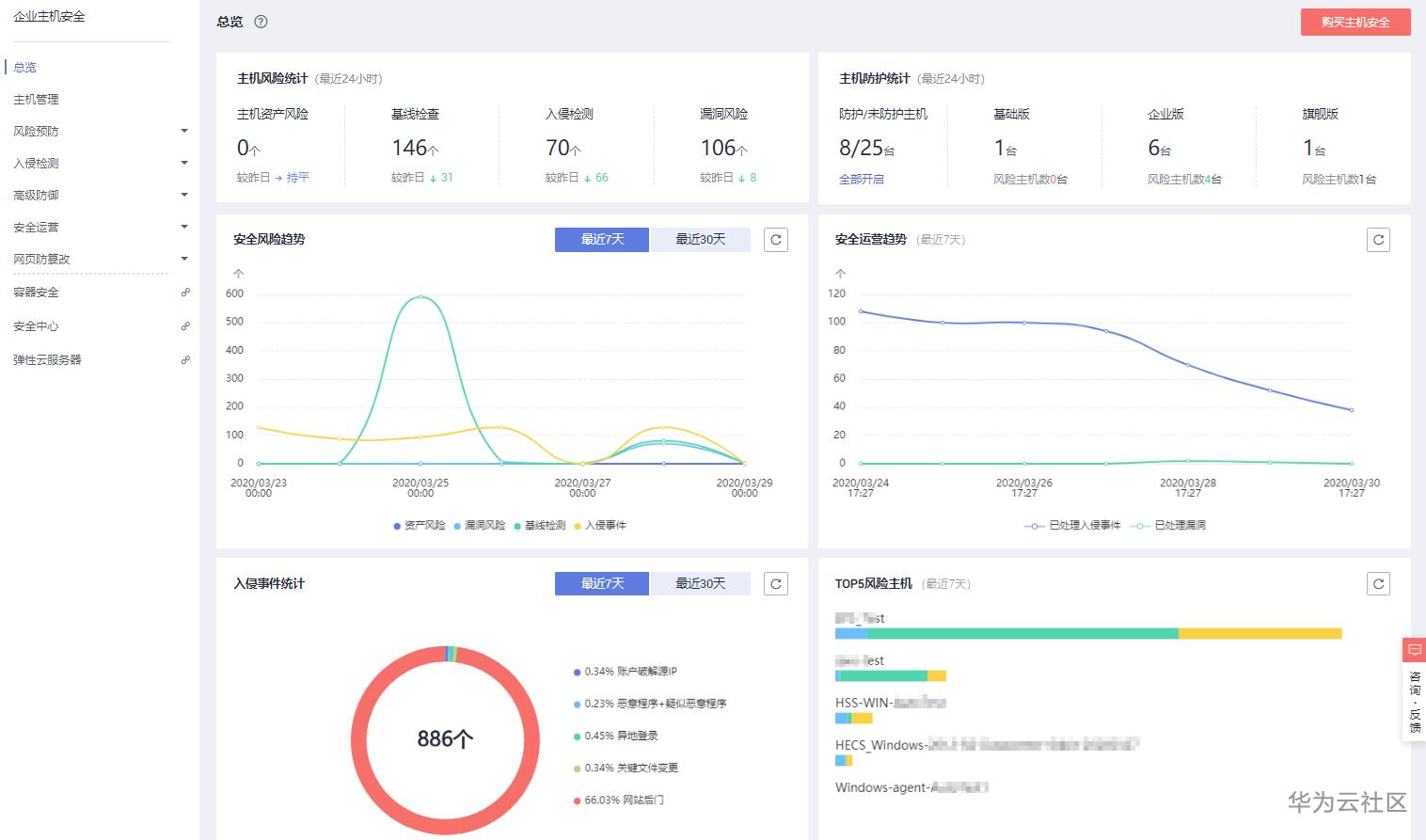Screen dimensions: 1426x840
Task: Toggle 已处理入侵事件 legend series
Action: pos(1072,526)
